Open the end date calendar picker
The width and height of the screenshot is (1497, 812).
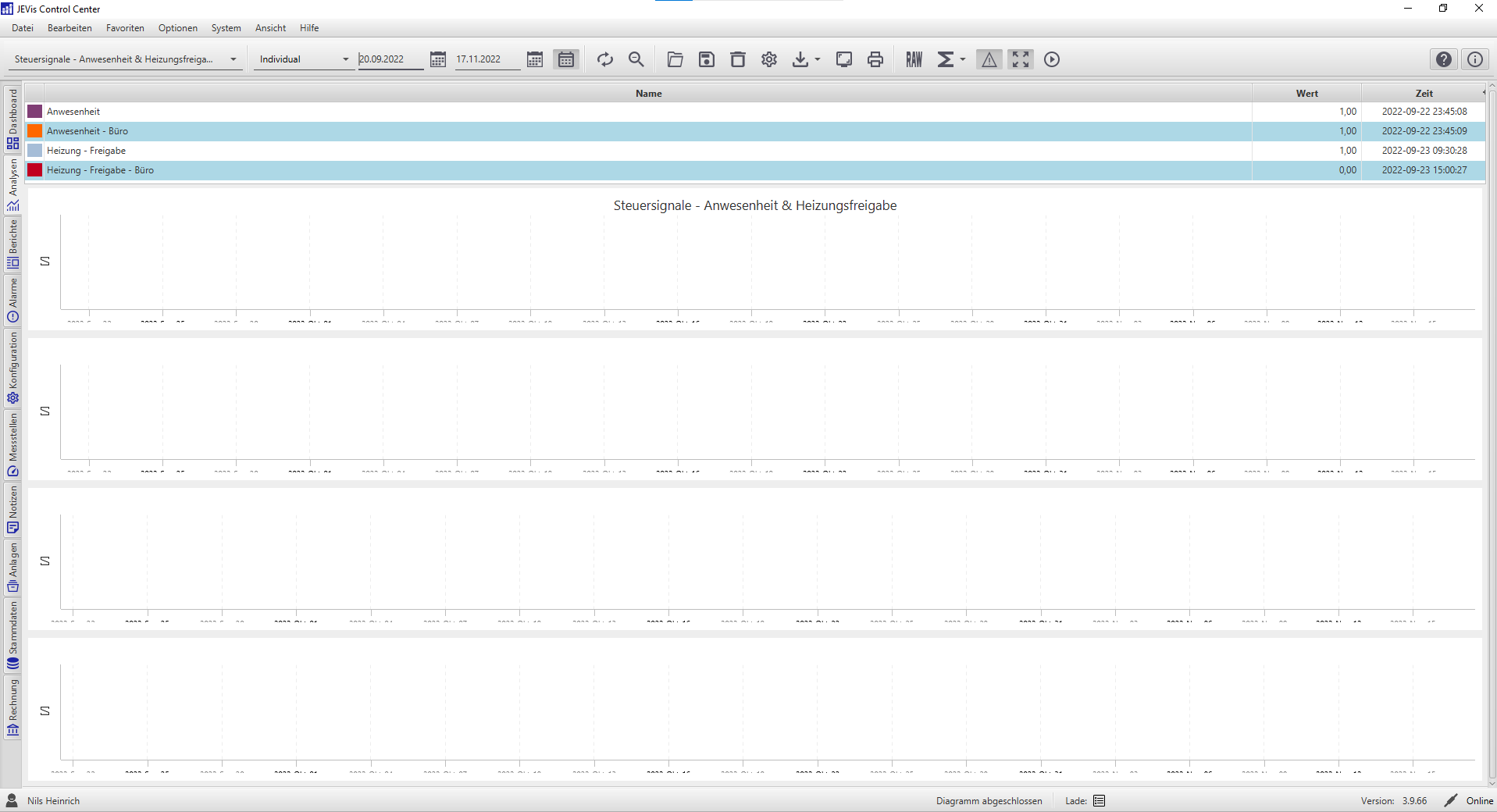point(535,59)
